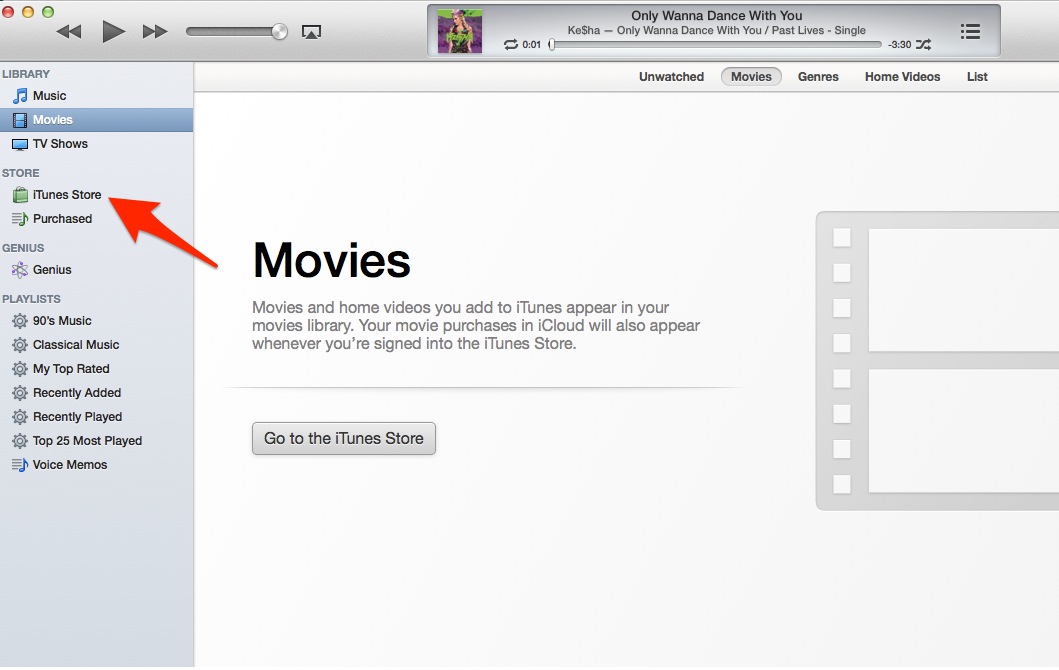The width and height of the screenshot is (1059, 670).
Task: Click the My Top Rated gear icon
Action: click(x=20, y=369)
